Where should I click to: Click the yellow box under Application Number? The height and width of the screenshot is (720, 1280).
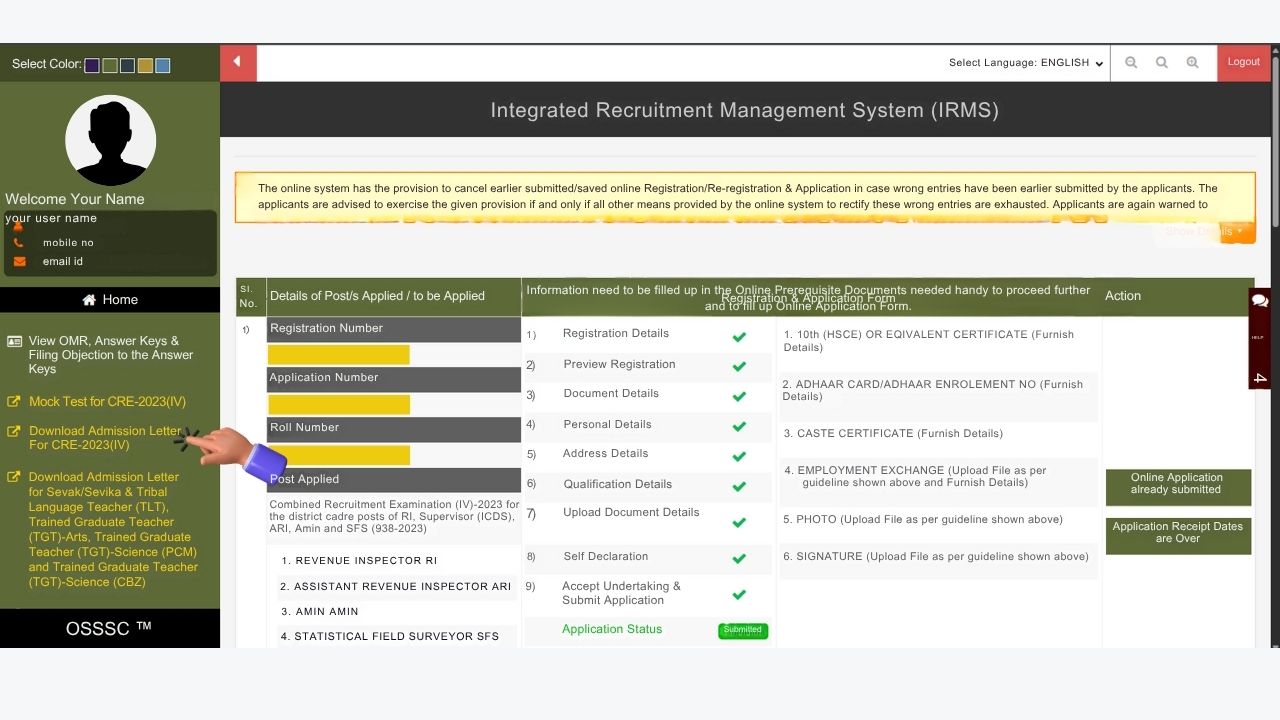(x=339, y=404)
